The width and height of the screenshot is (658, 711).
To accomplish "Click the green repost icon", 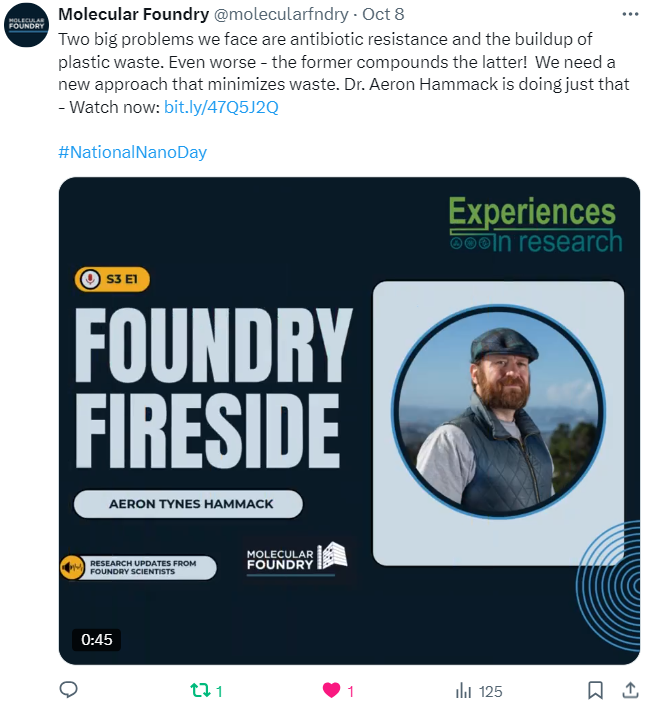I will (x=200, y=691).
